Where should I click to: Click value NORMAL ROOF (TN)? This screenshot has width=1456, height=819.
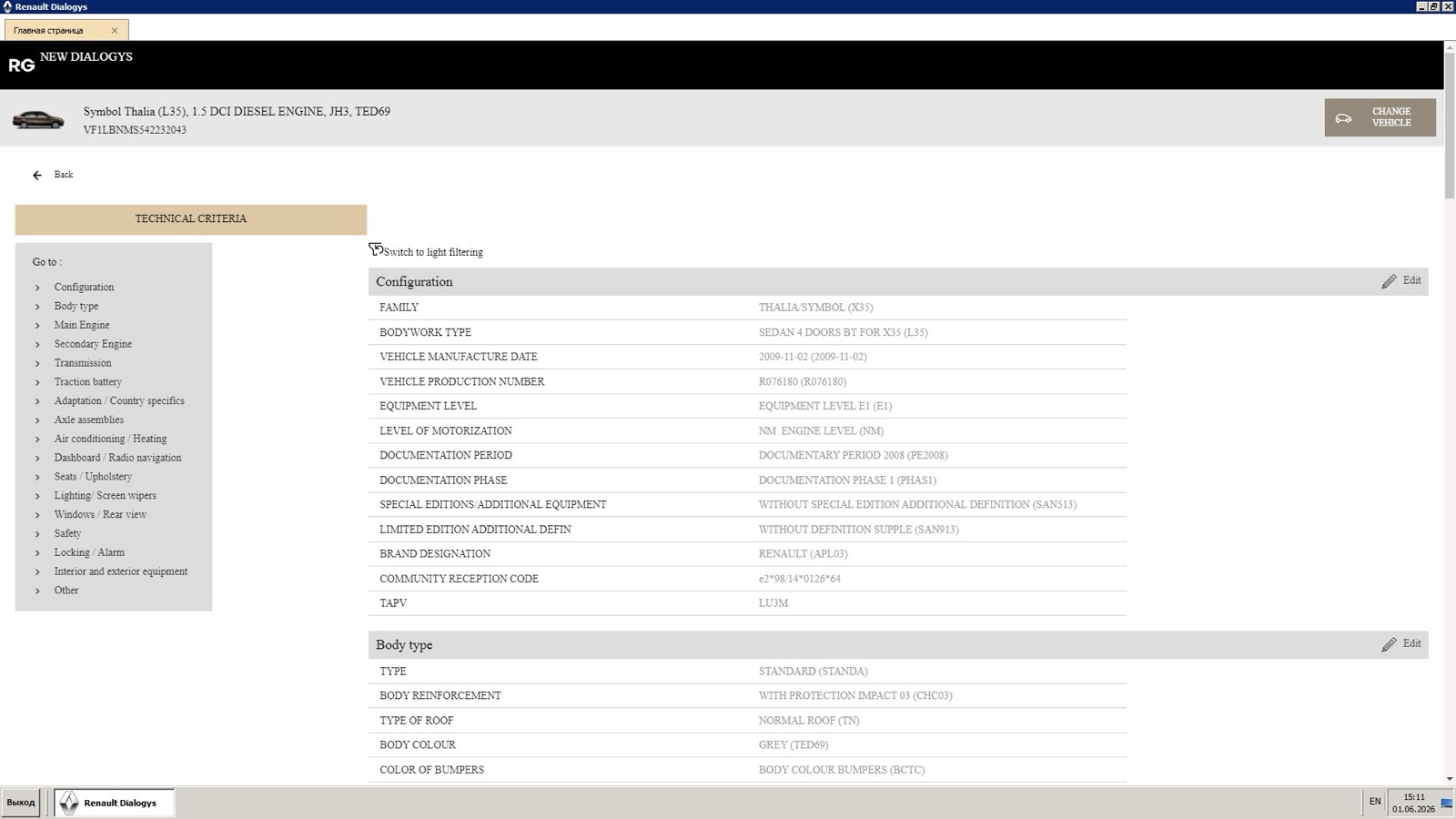point(809,720)
